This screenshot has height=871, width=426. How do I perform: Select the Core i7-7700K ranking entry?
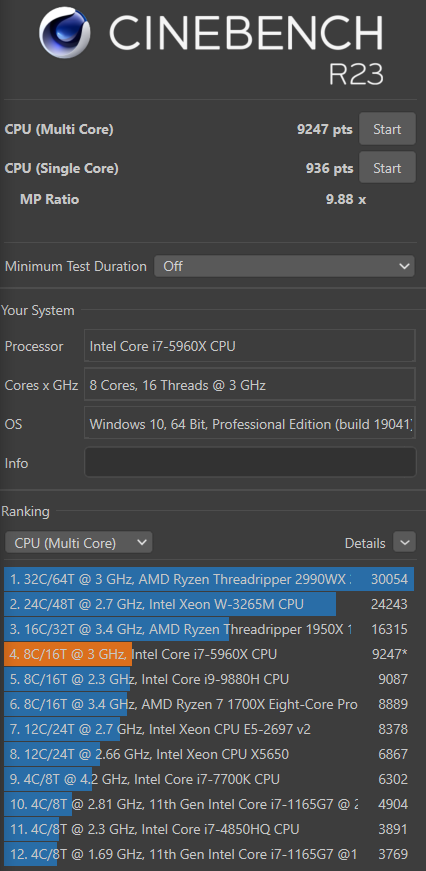tap(209, 779)
